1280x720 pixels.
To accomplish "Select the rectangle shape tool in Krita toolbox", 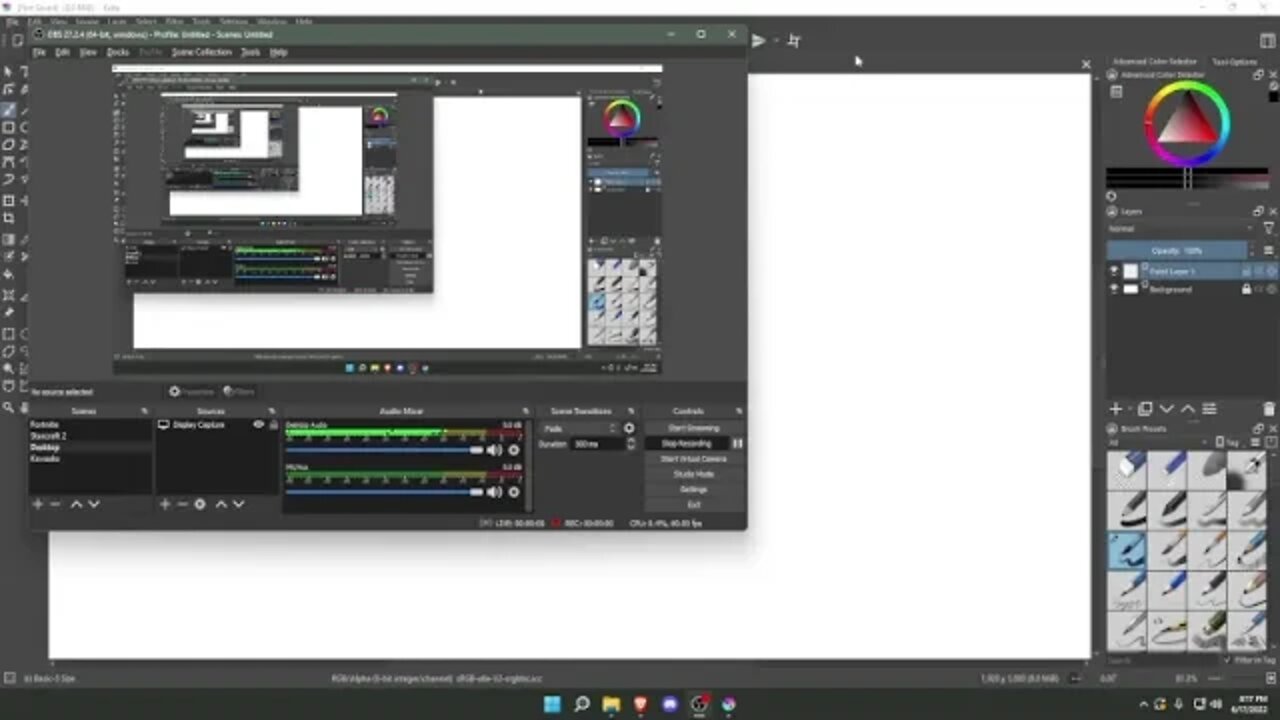I will coord(8,127).
